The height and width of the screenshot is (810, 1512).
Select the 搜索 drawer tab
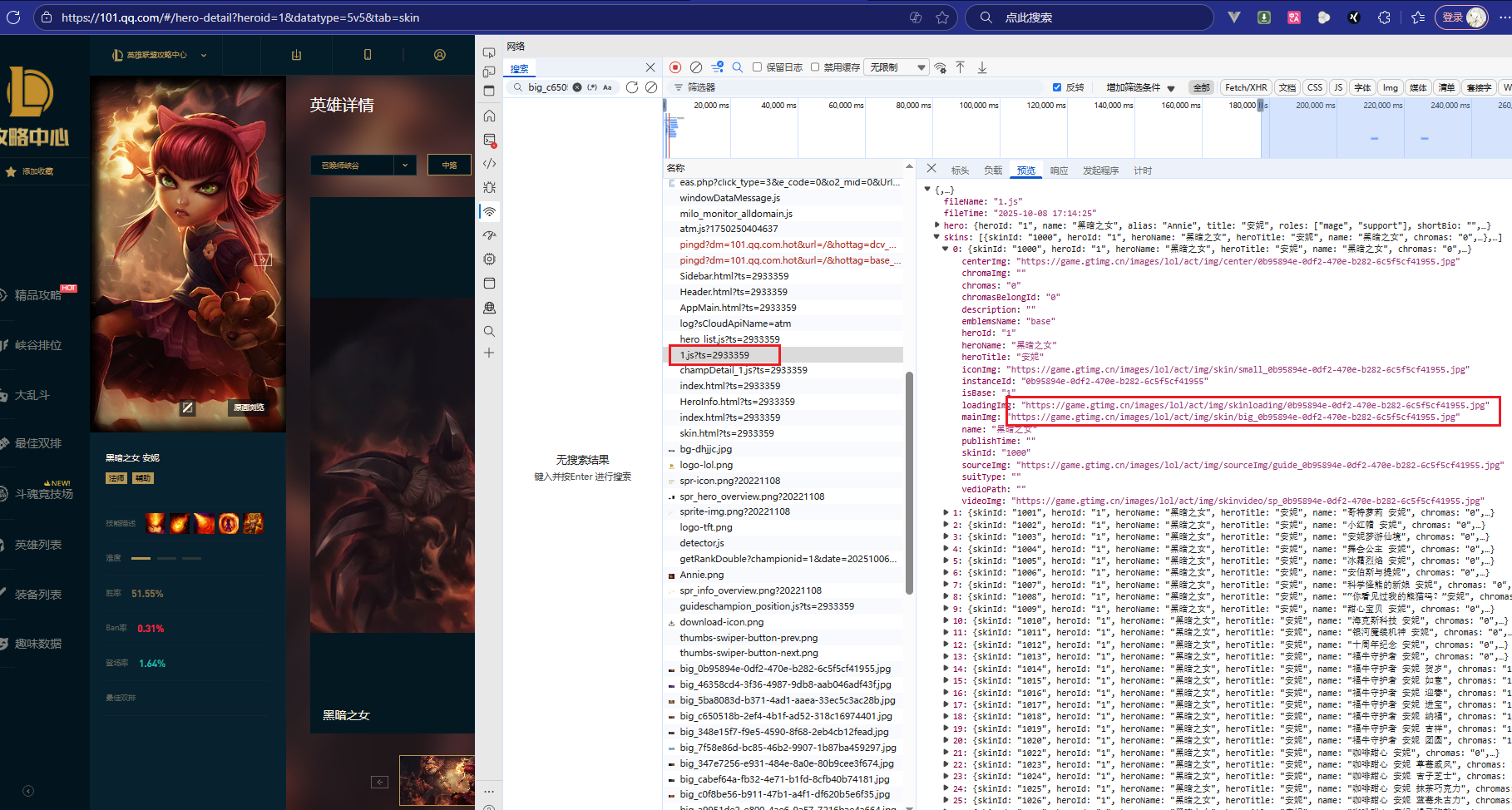click(520, 68)
